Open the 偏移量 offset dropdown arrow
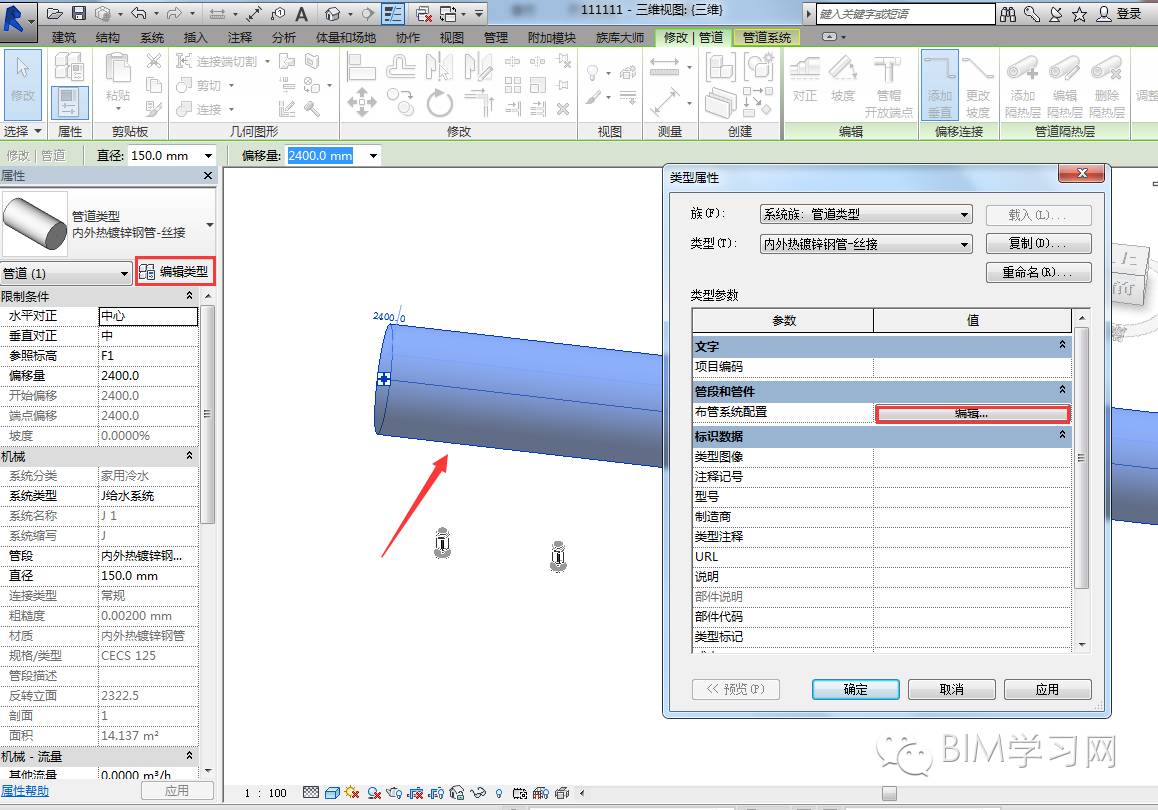The image size is (1158, 810). [373, 156]
